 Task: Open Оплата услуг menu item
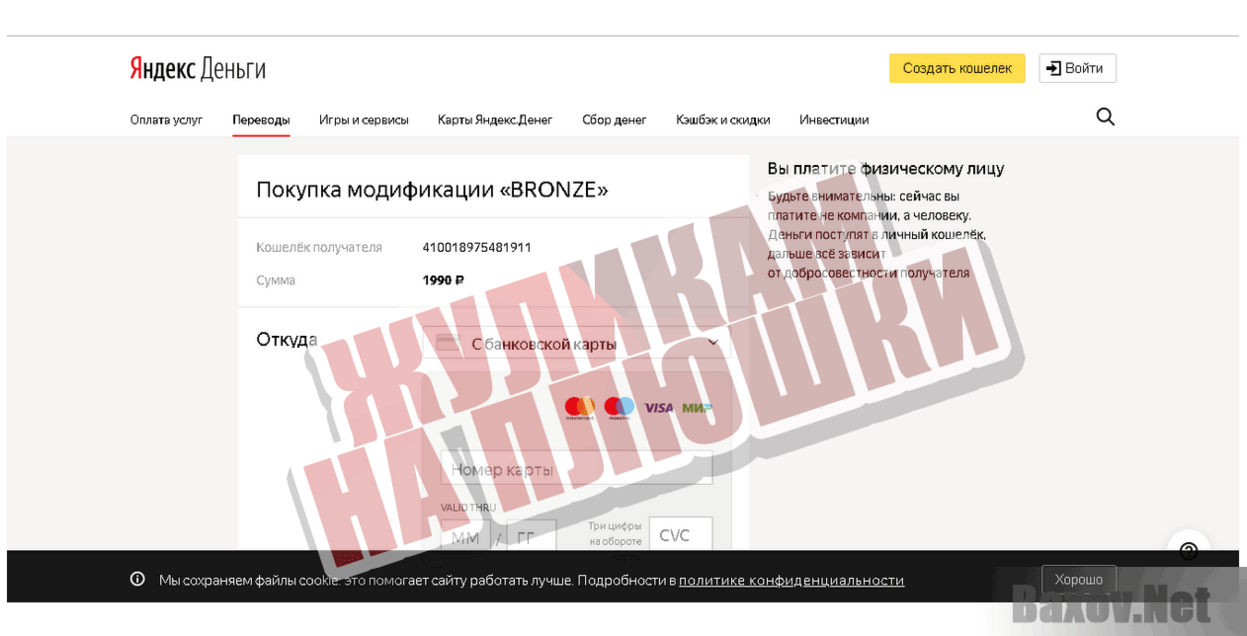[x=166, y=120]
